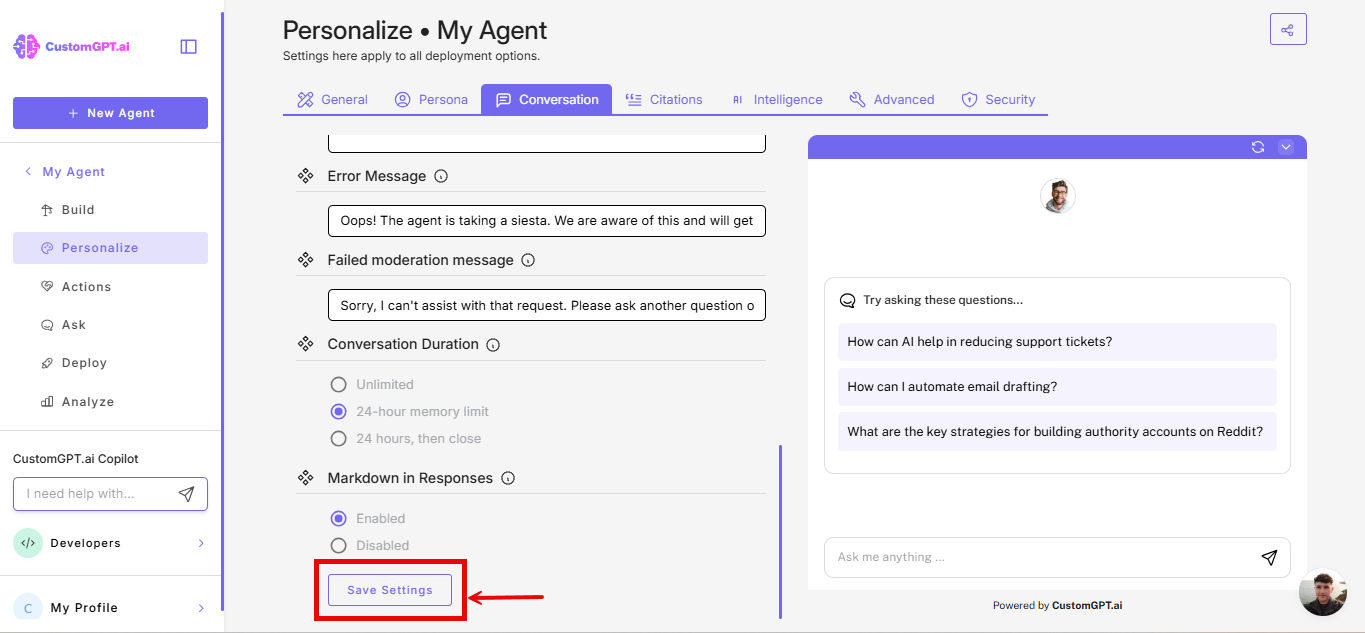Click the share icon button
Viewport: 1365px width, 633px height.
(x=1288, y=29)
